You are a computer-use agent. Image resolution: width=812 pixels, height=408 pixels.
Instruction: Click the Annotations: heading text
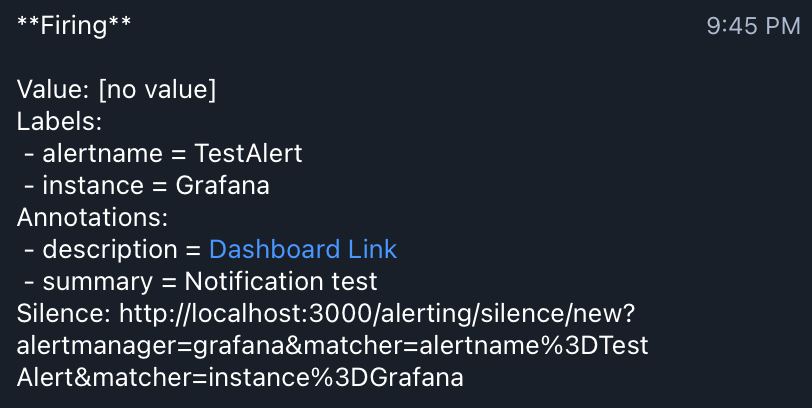click(93, 217)
